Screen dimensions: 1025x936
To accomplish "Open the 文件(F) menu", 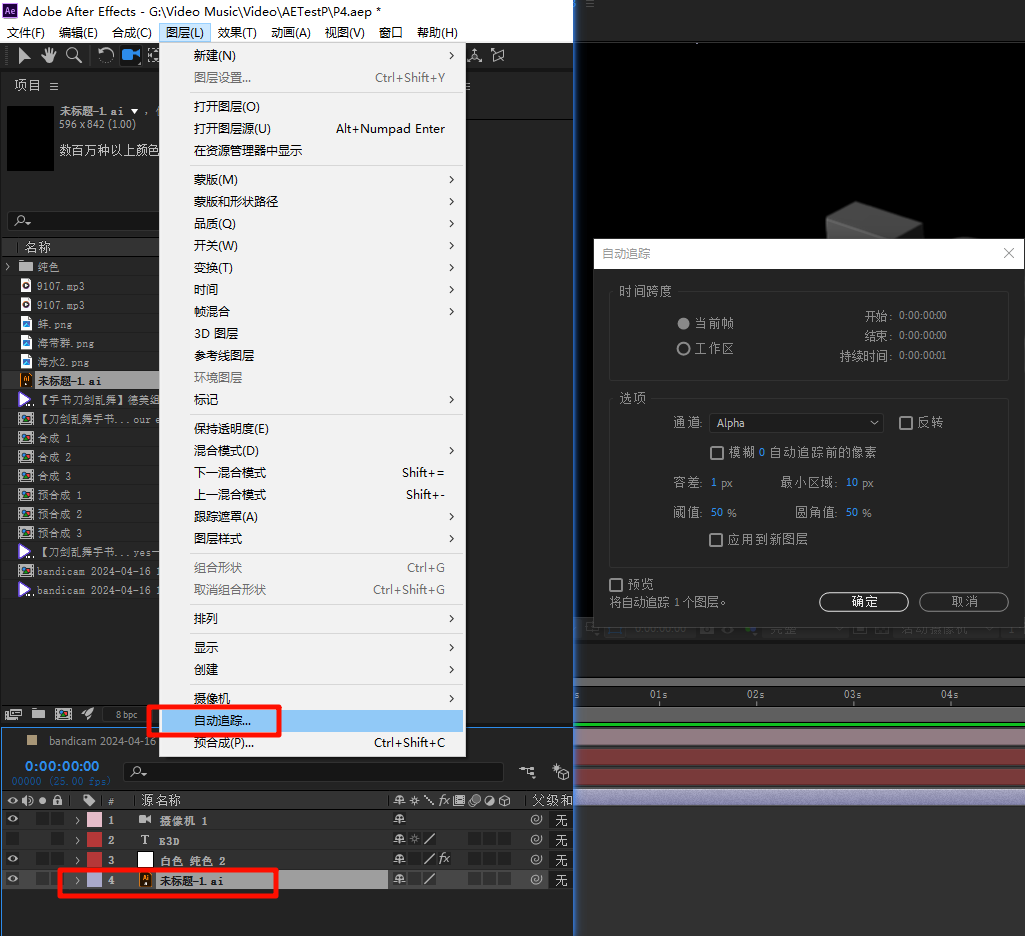I will point(25,33).
